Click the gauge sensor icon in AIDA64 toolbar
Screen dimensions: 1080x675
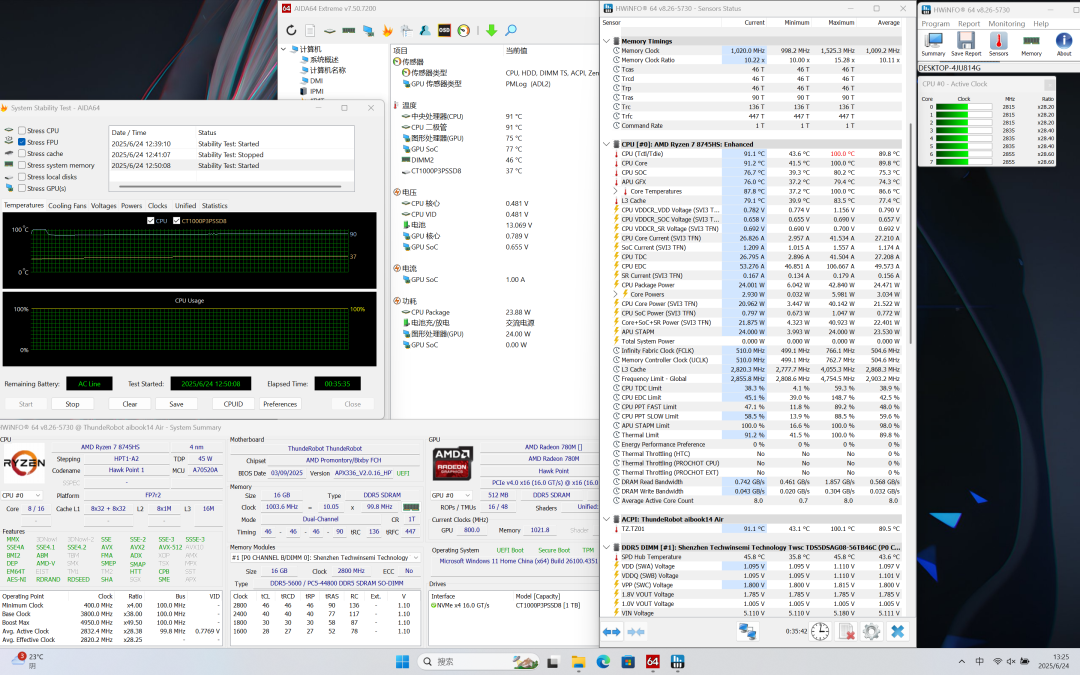point(464,30)
